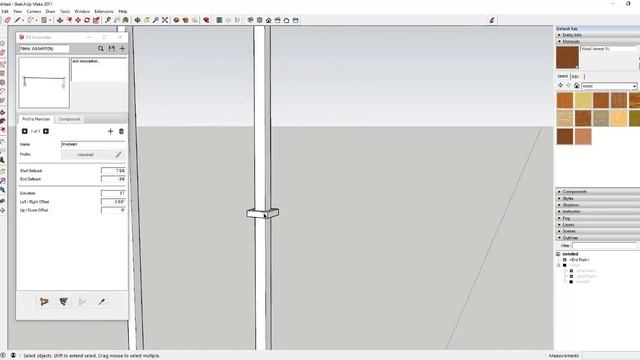Click the Zoom Extents icon
The image size is (640, 360).
[x=165, y=20]
